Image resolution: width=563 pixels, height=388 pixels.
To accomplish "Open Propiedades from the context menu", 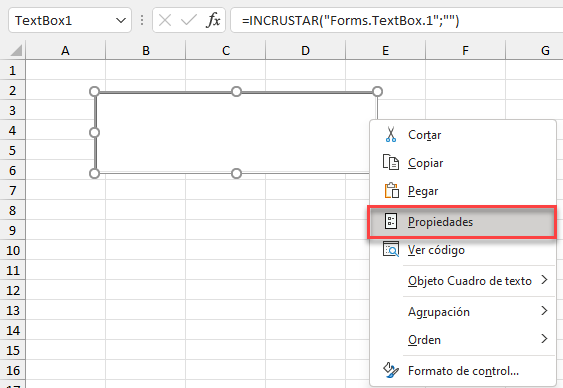I will [463, 222].
